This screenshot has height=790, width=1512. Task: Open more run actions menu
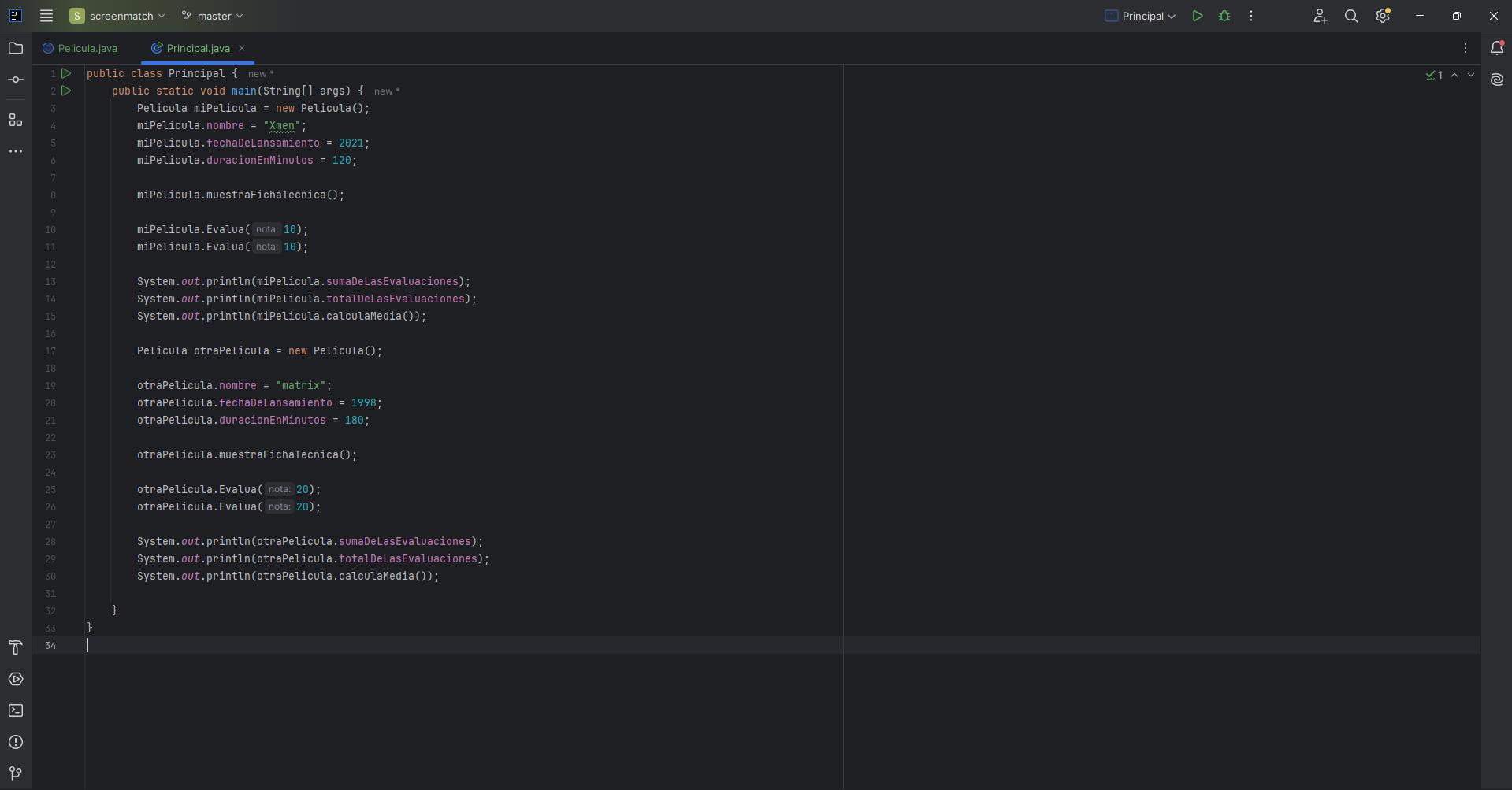(x=1251, y=16)
